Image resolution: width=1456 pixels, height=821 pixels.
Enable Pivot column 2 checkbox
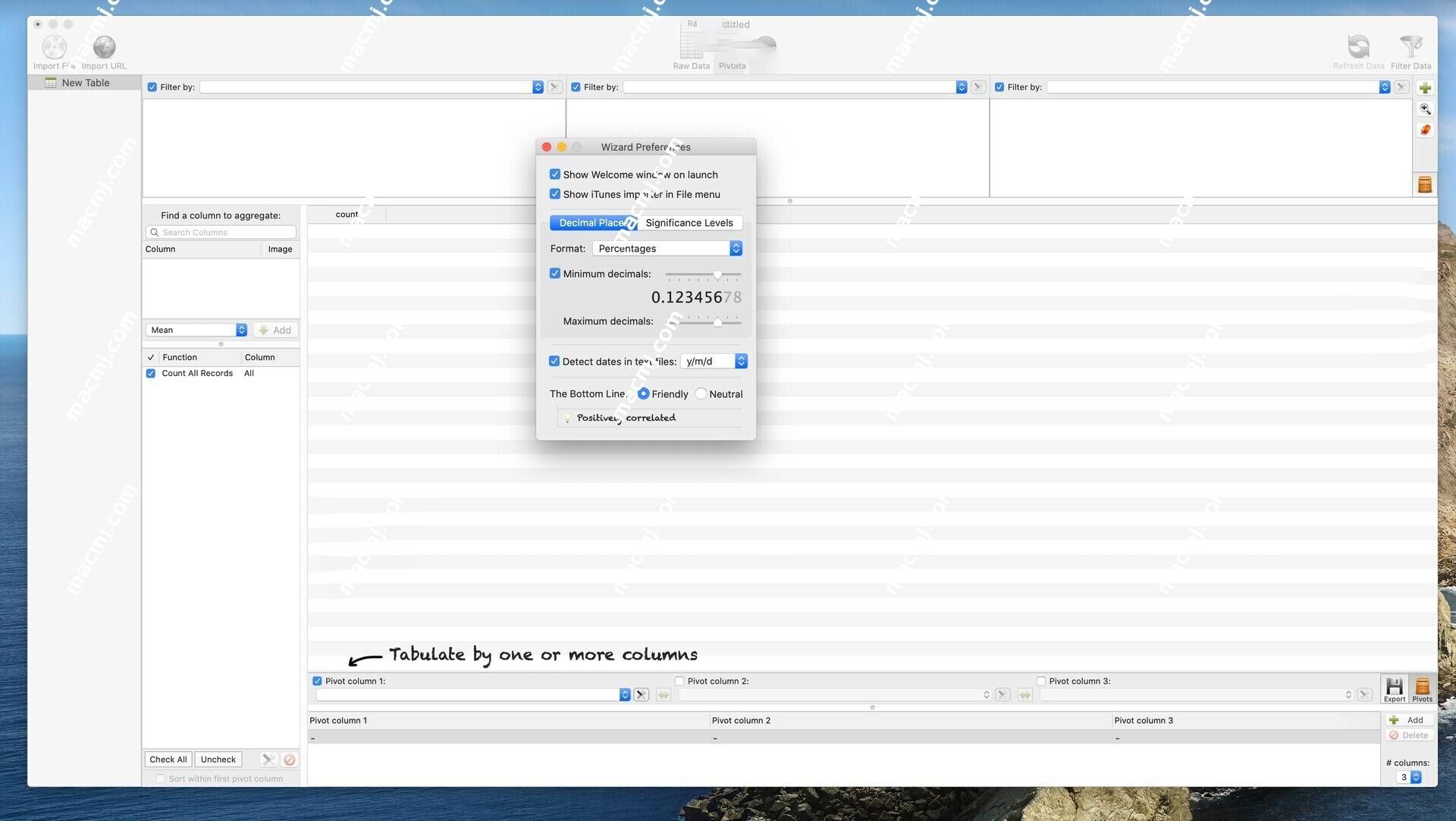679,681
